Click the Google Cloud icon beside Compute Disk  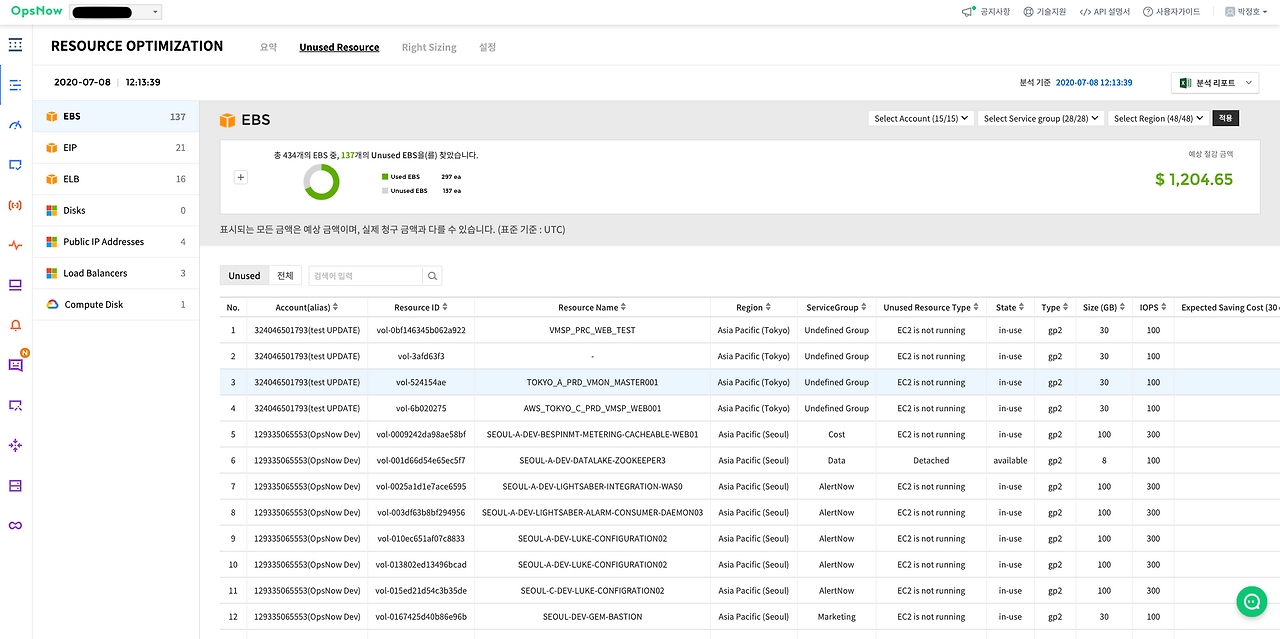pos(52,304)
